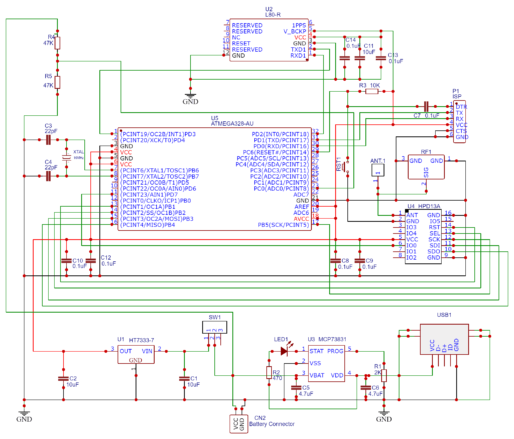Click the ANT pin on HPD13A
Screen dimensions: 514x439
pos(412,215)
